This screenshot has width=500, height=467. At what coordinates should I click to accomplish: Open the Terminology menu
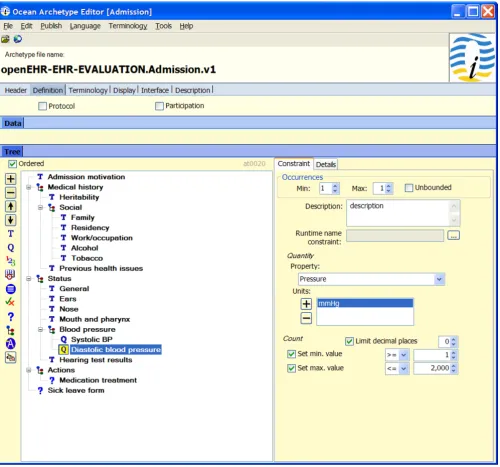coord(128,26)
